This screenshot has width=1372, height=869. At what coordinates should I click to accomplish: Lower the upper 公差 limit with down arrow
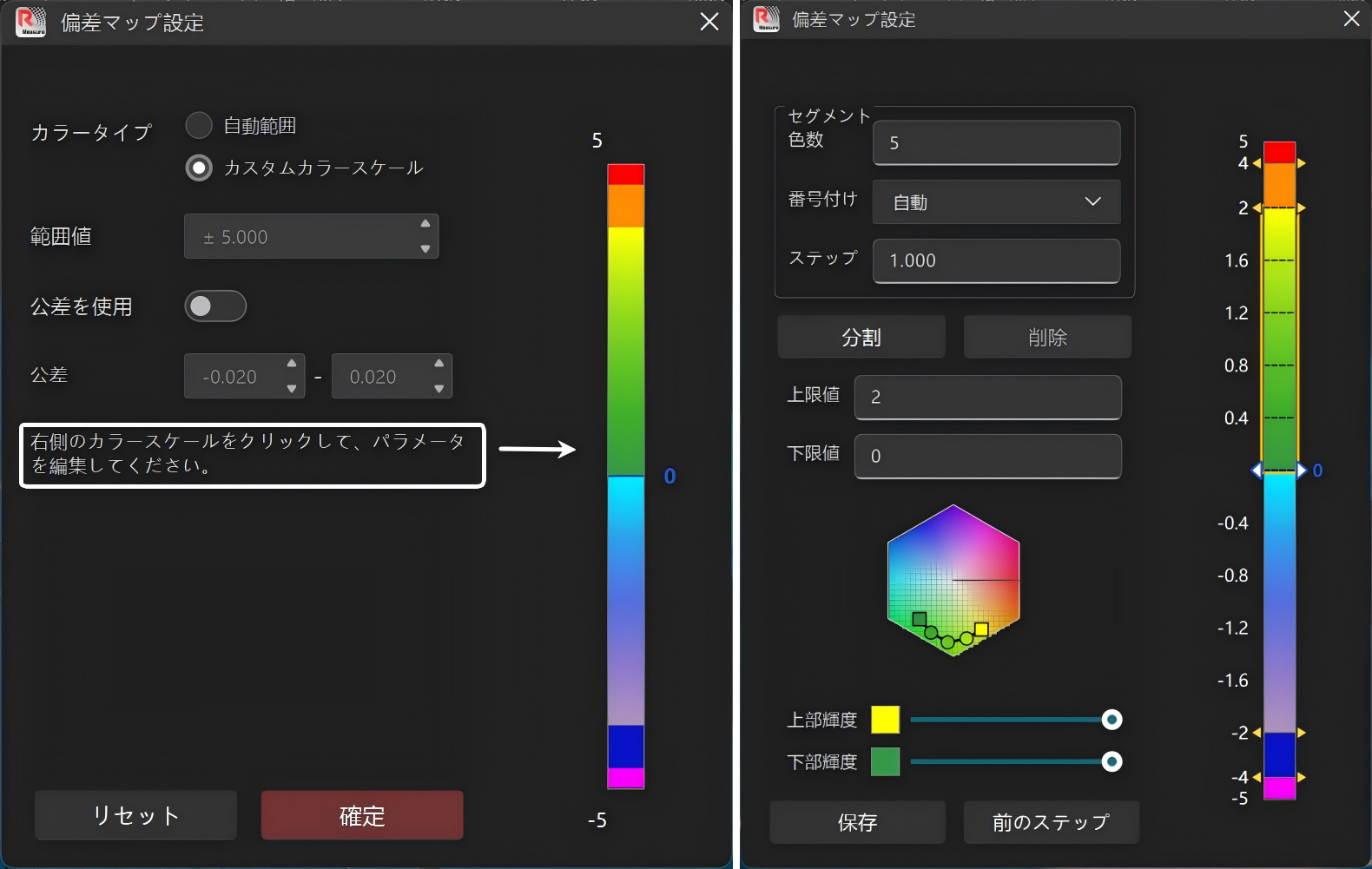pyautogui.click(x=439, y=388)
